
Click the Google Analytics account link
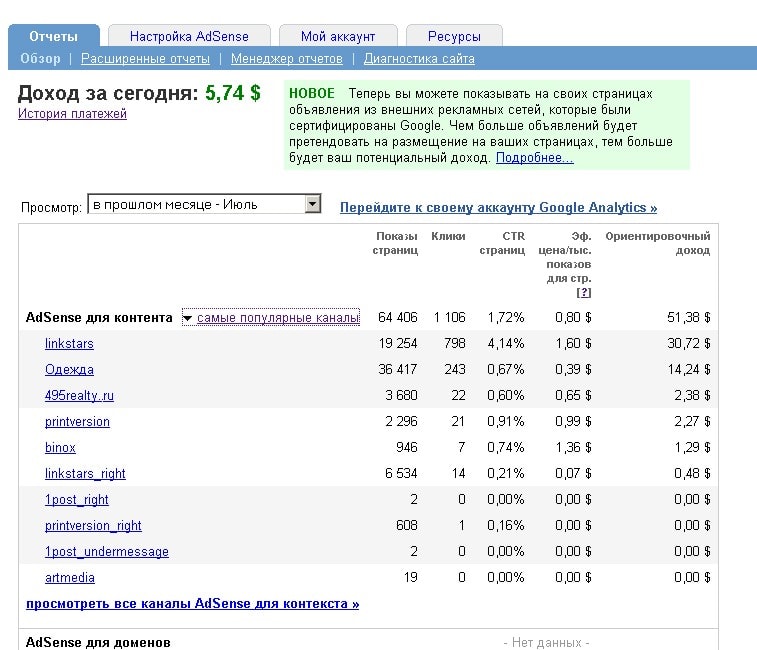498,208
